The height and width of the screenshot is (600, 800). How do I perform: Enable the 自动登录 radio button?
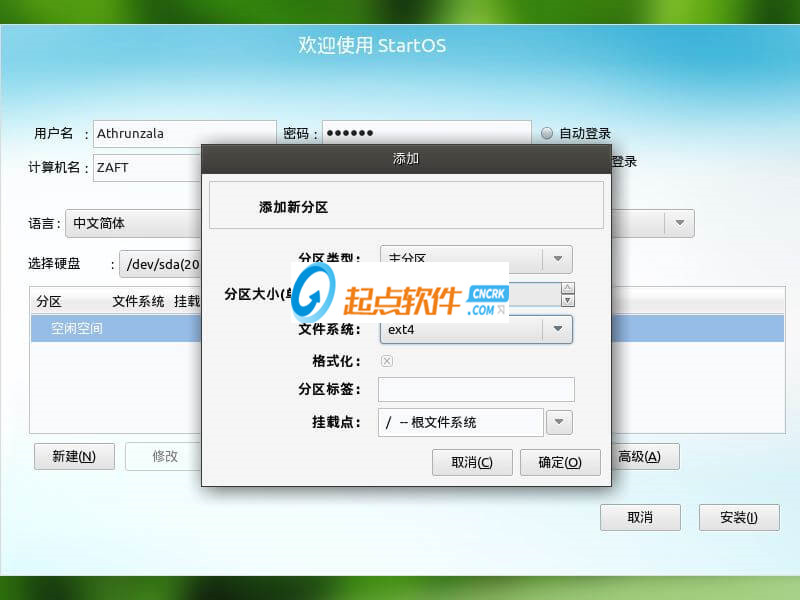[x=546, y=133]
